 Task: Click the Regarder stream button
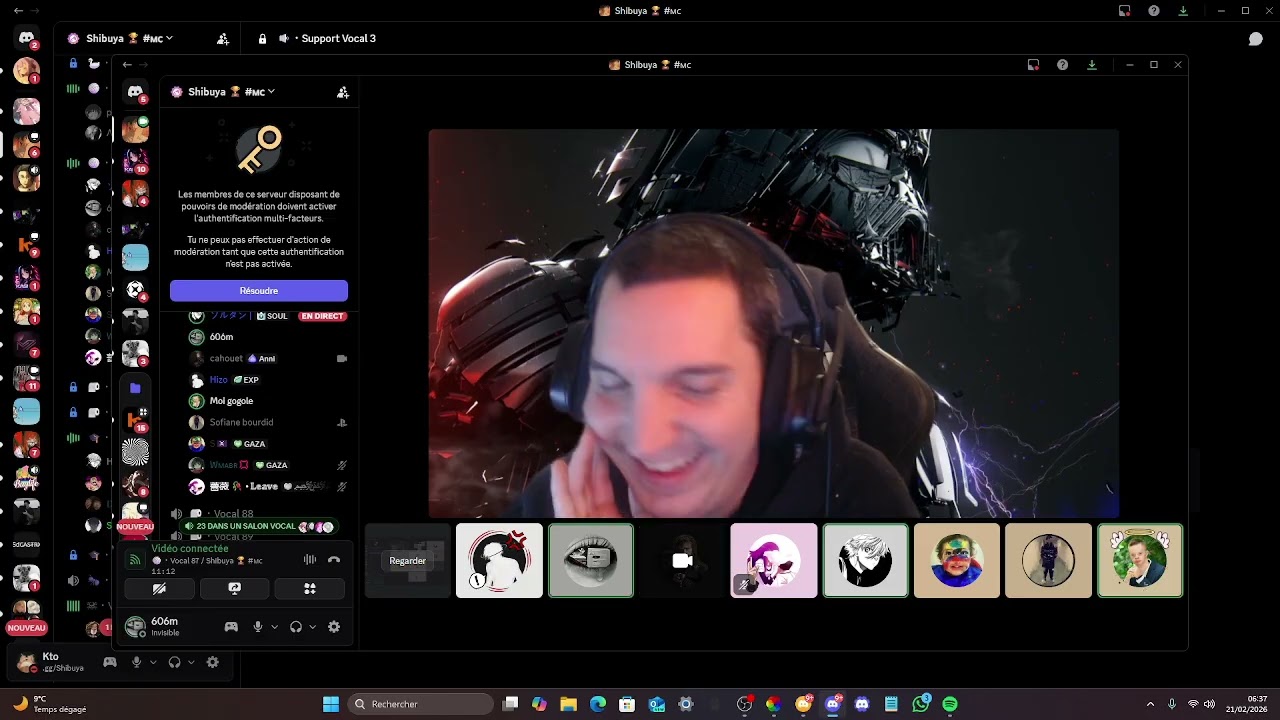[408, 561]
